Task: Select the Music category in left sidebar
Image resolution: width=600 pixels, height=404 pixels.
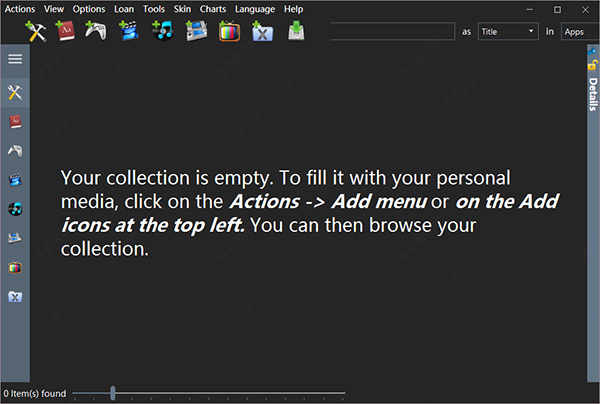Action: tap(15, 209)
